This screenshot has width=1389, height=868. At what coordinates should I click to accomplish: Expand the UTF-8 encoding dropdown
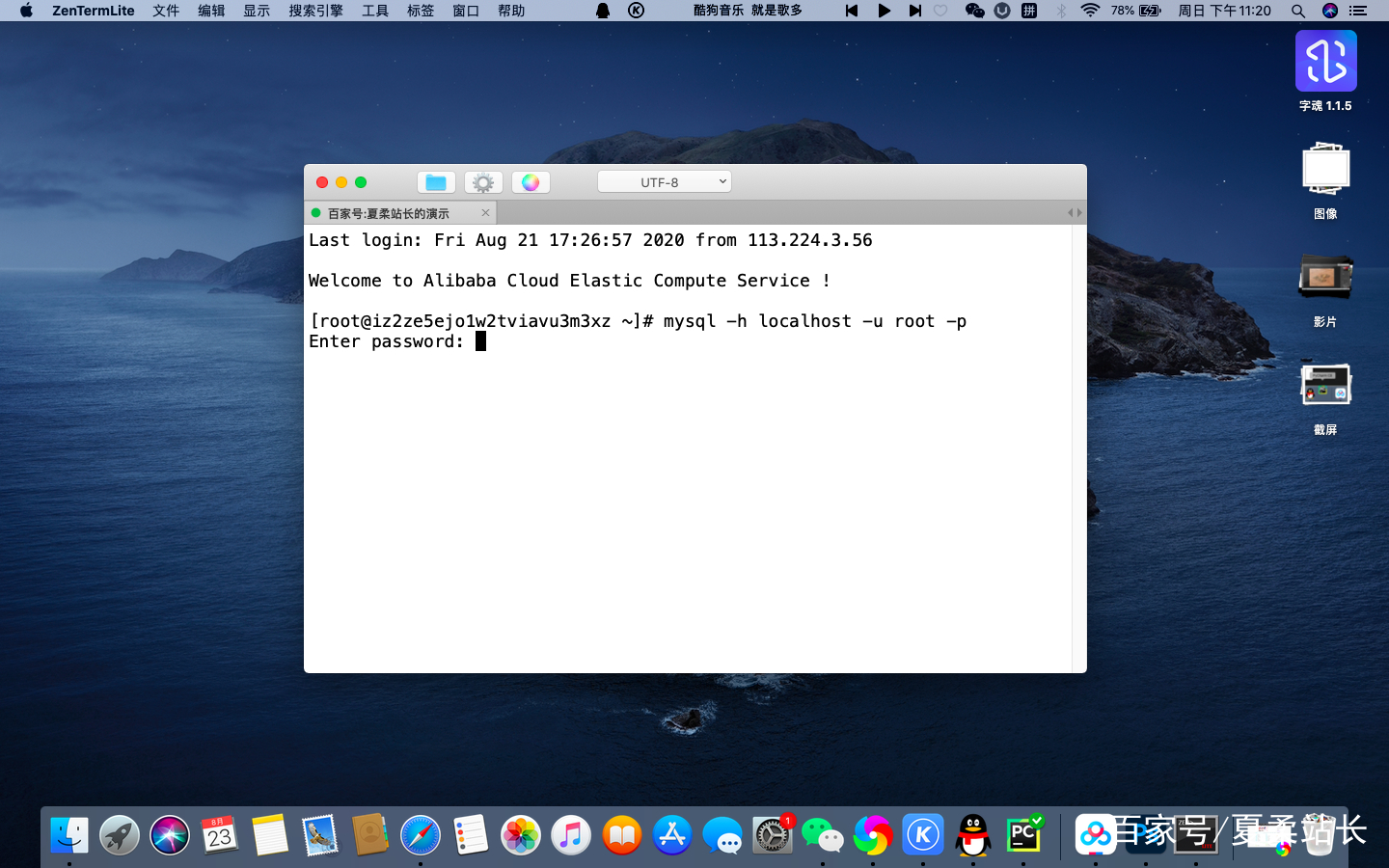click(665, 181)
